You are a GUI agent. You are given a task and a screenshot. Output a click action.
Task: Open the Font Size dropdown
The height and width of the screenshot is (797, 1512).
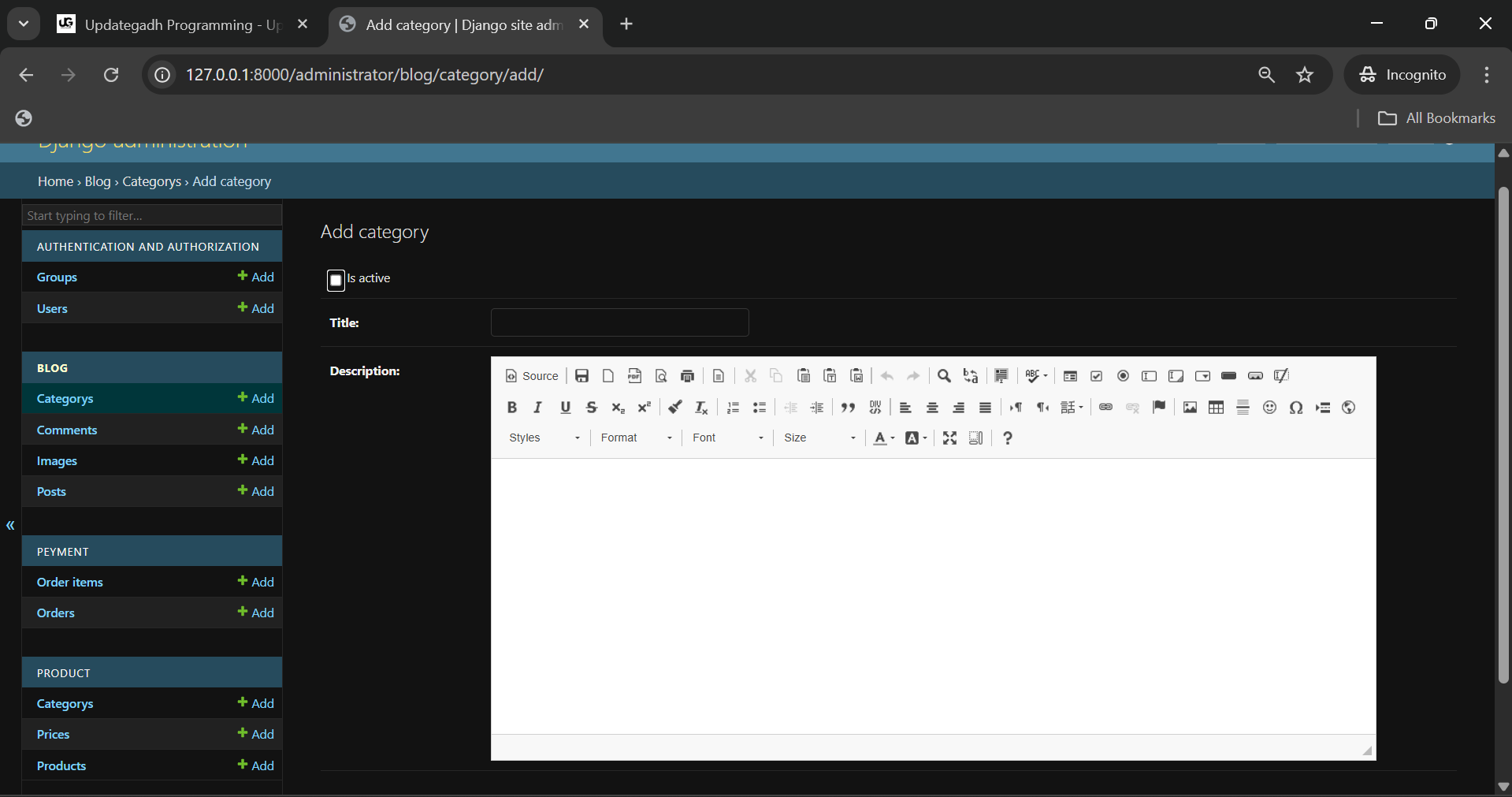(x=819, y=438)
